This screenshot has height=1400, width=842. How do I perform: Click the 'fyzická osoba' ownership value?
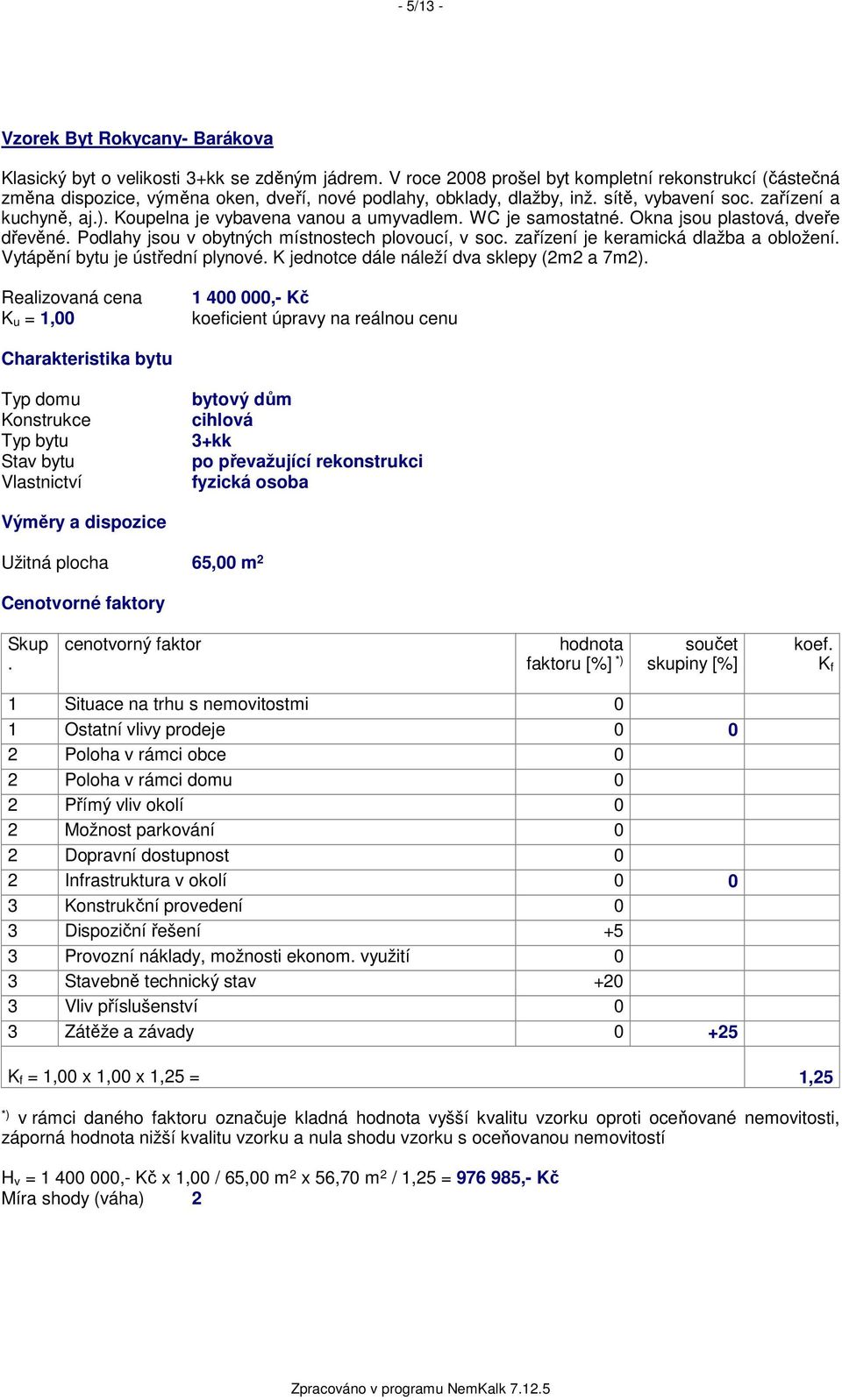point(250,482)
